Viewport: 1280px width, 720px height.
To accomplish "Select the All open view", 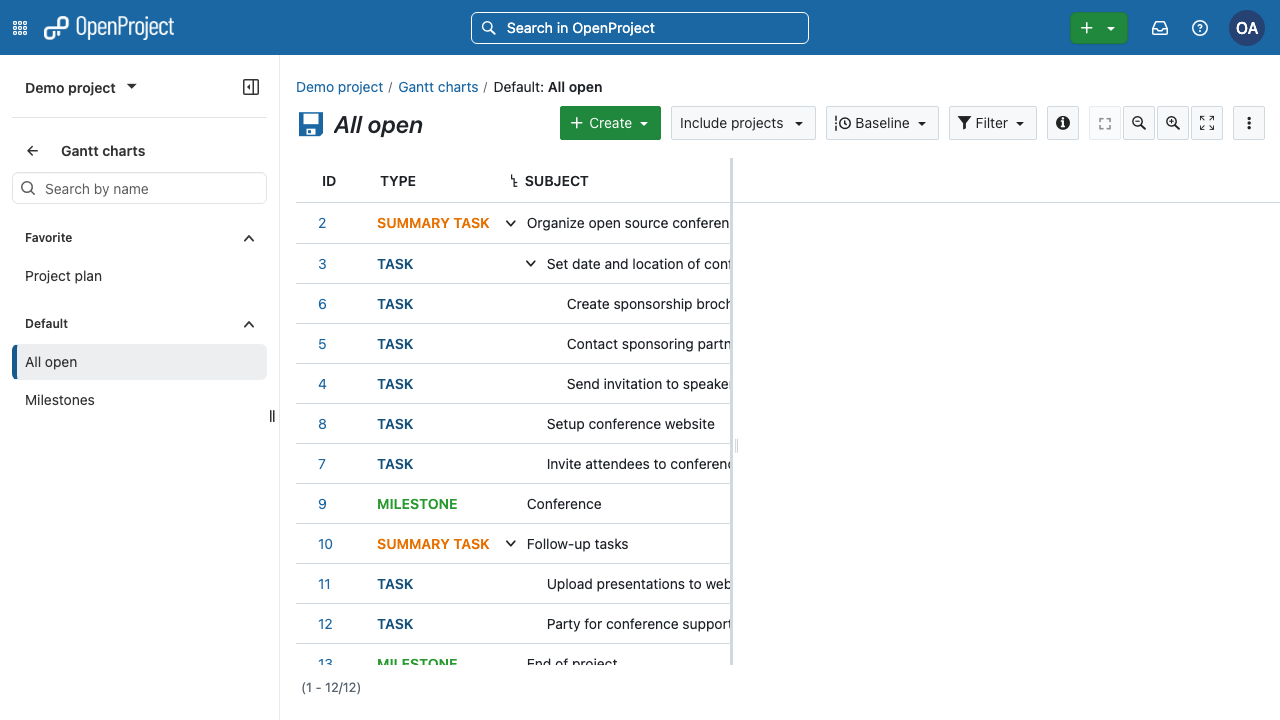I will (139, 362).
